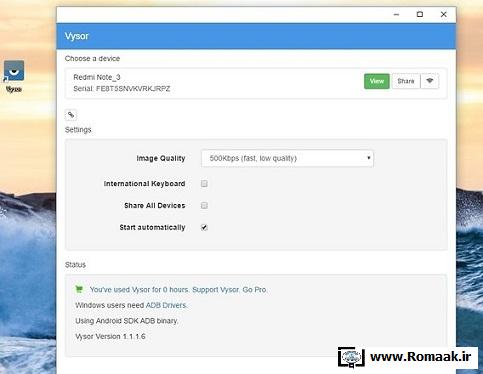Uncheck the Start automatically checkbox
This screenshot has width=483, height=374.
204,227
